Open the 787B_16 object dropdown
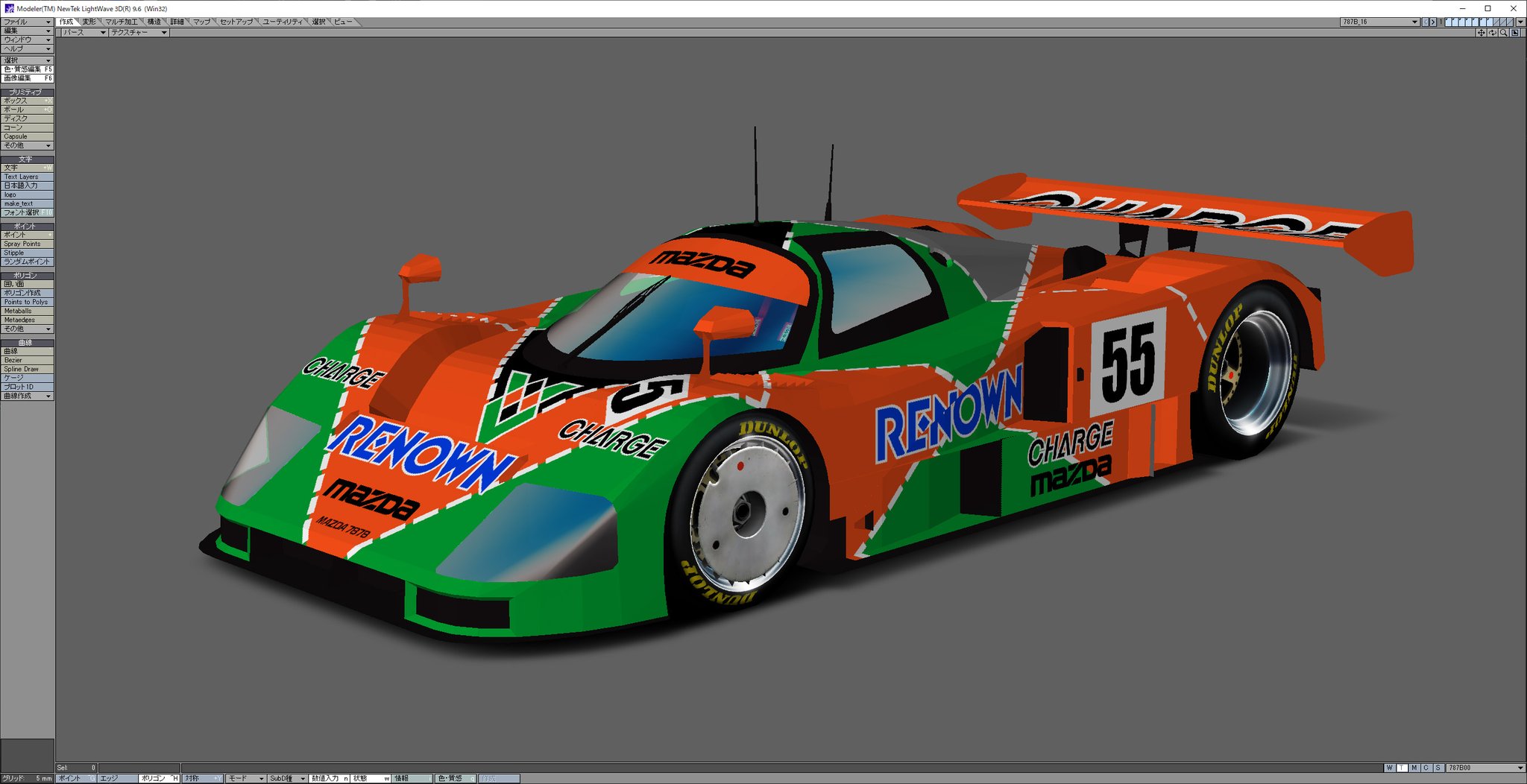The width and height of the screenshot is (1527, 784). [1379, 22]
